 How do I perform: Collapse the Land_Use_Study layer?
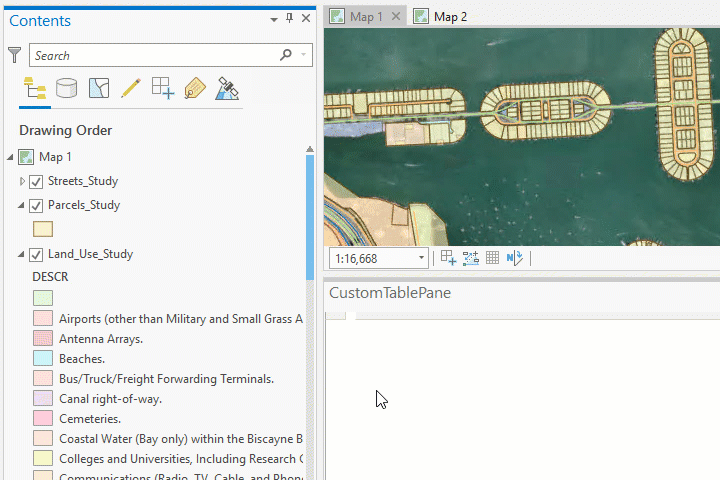click(21, 254)
